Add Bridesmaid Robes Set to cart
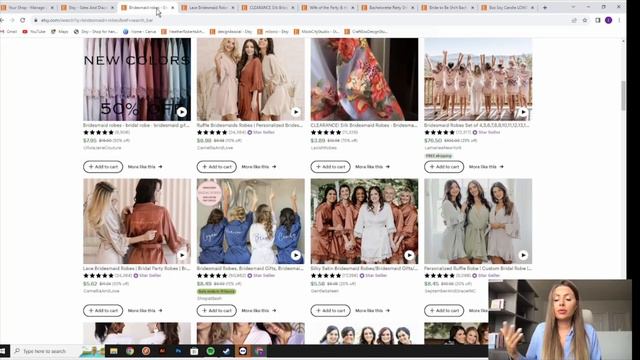 [444, 167]
